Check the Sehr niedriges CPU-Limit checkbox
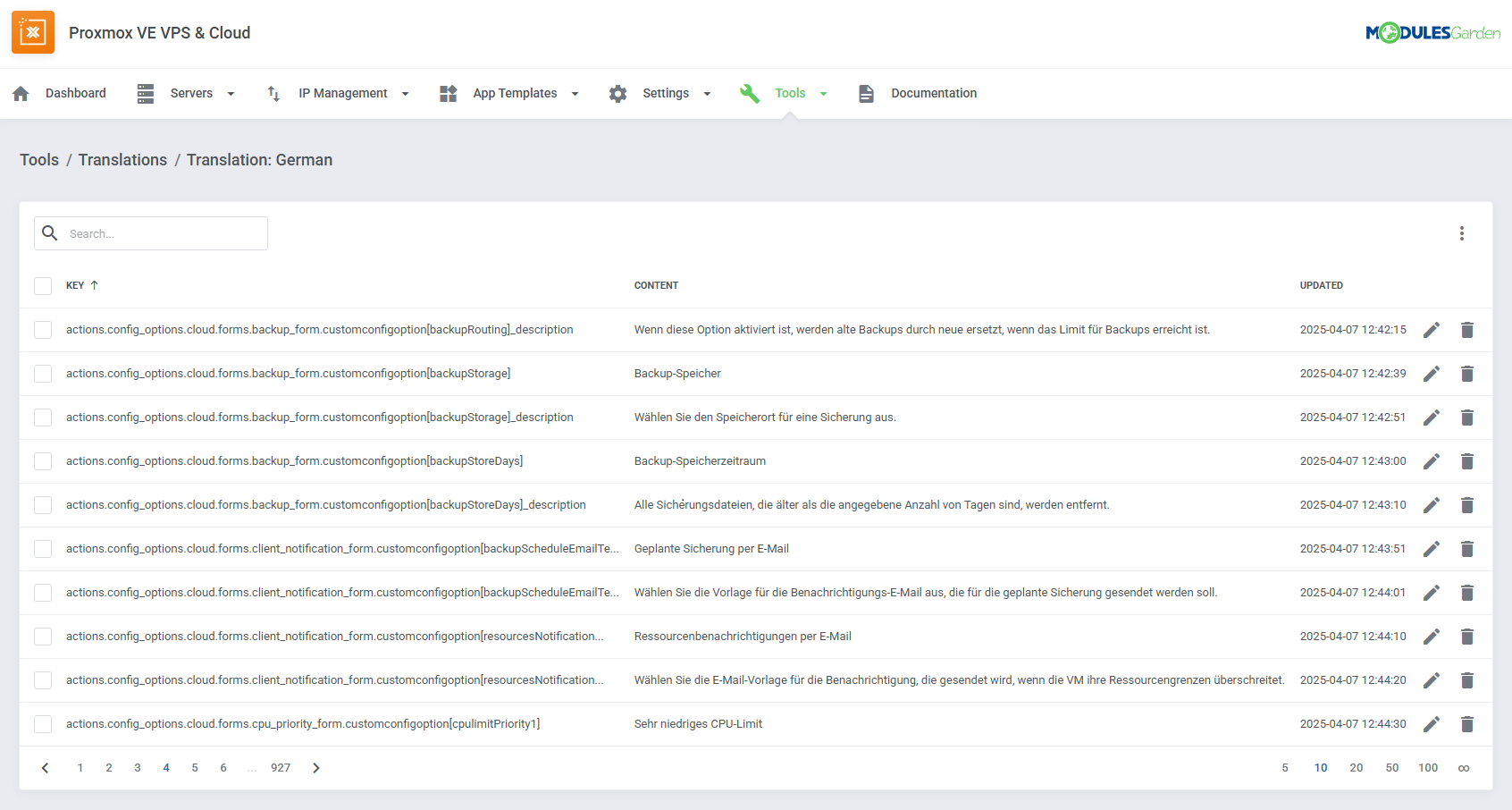This screenshot has width=1512, height=810. (x=43, y=724)
